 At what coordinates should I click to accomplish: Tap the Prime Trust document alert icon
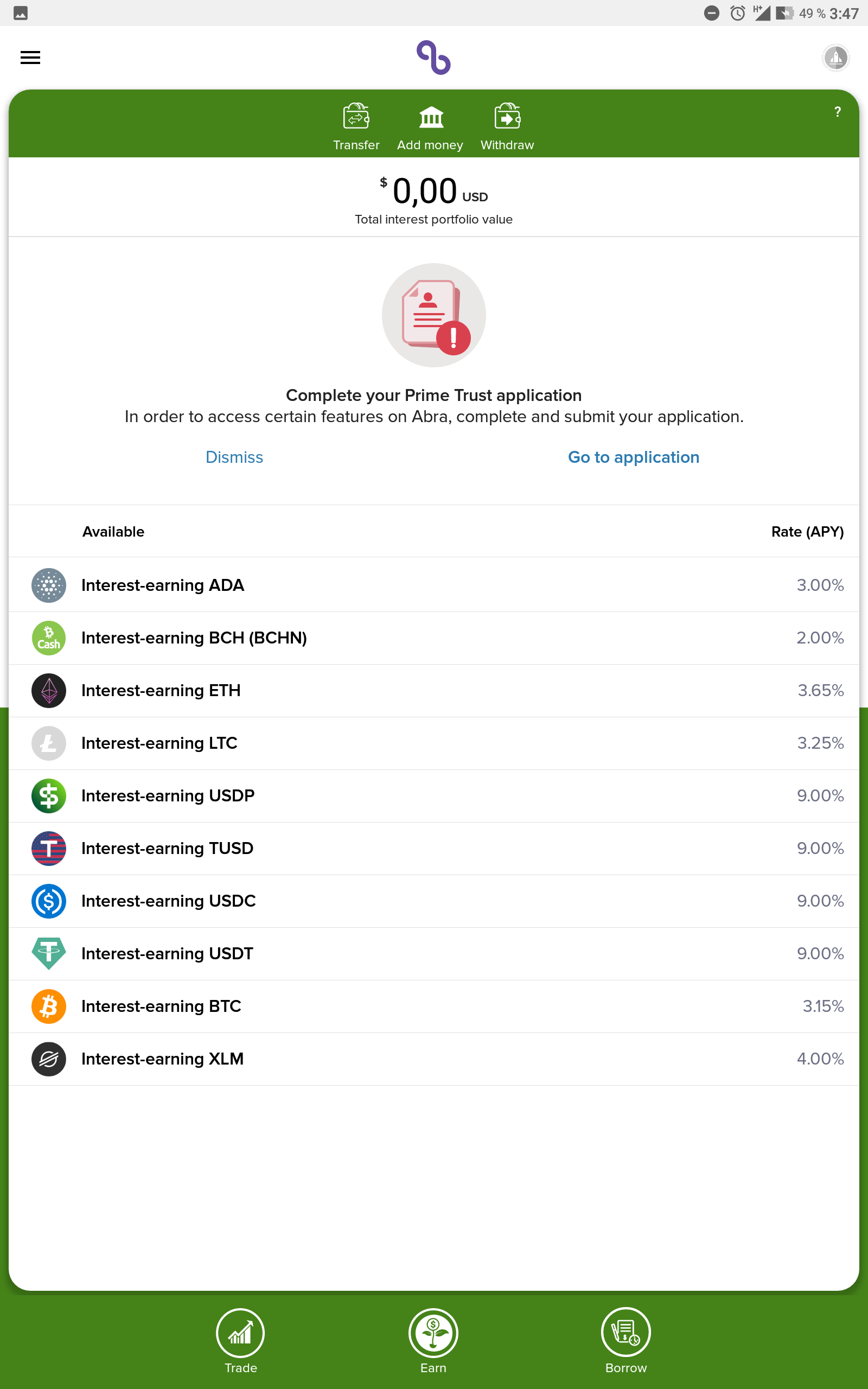434,315
